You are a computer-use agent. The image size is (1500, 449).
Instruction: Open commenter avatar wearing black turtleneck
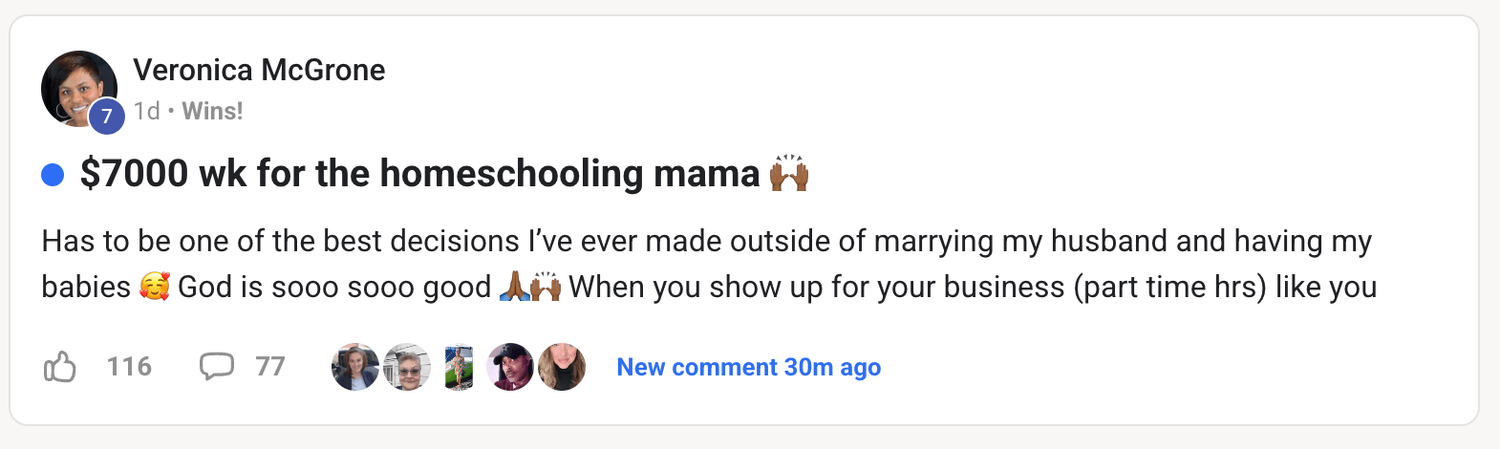pos(562,367)
